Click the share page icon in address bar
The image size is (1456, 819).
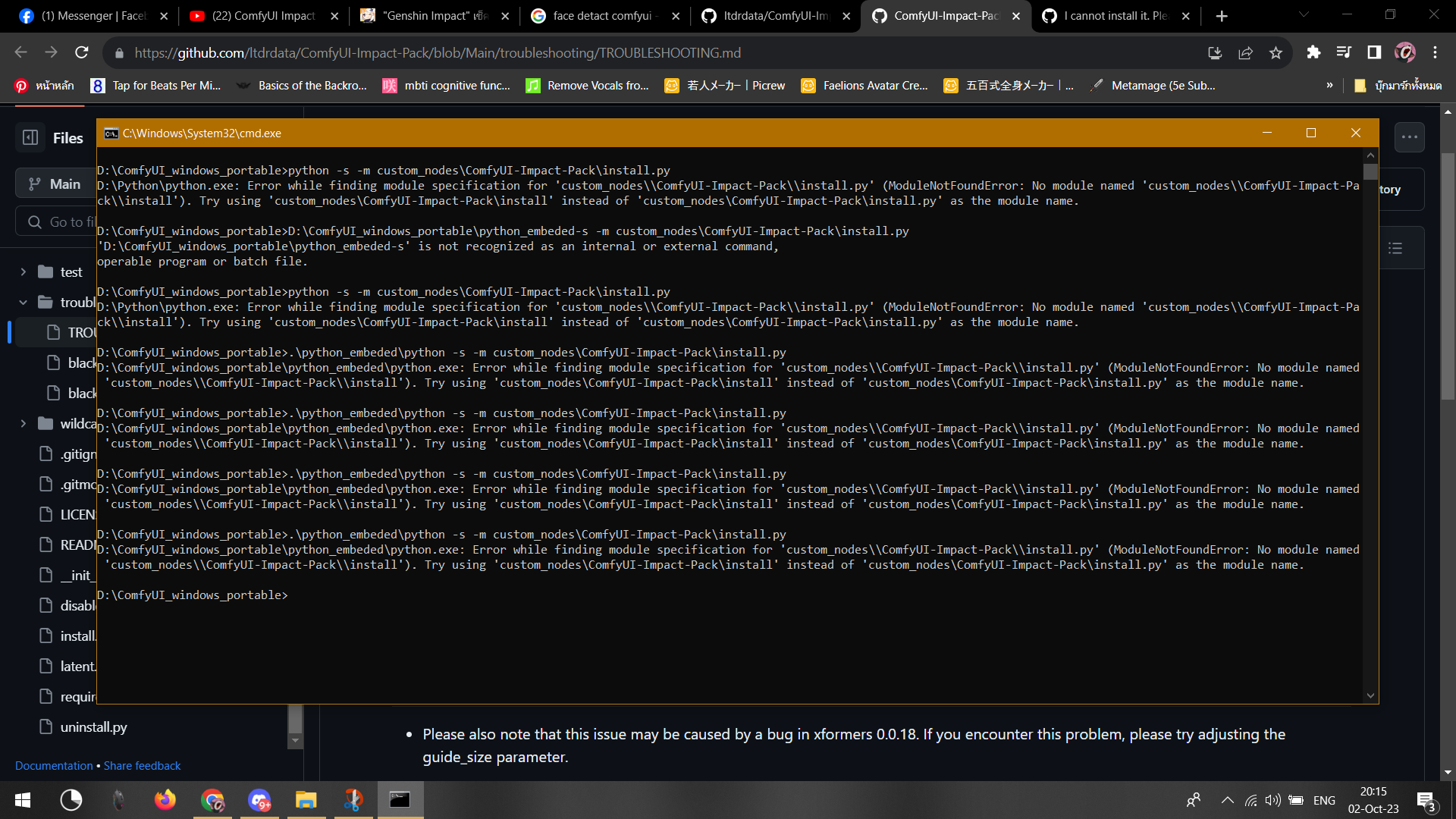(1245, 52)
